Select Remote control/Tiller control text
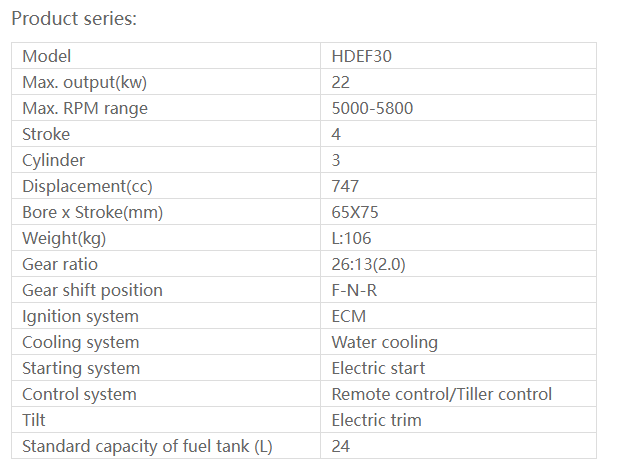The image size is (617, 473). pyautogui.click(x=441, y=394)
